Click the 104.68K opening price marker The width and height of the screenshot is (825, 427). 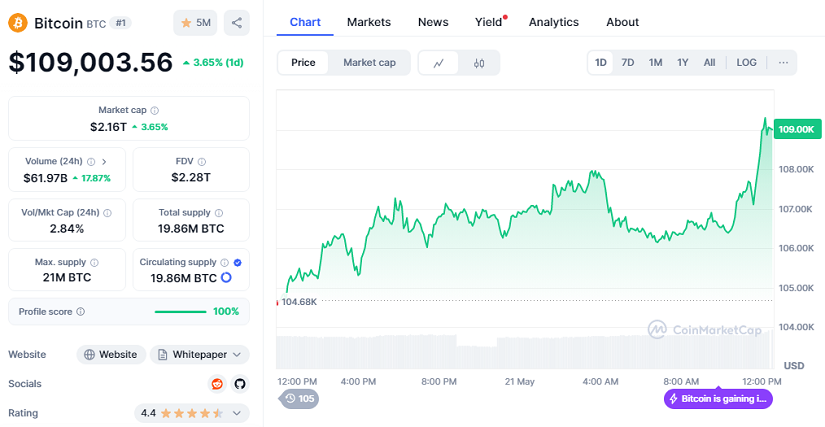(299, 301)
